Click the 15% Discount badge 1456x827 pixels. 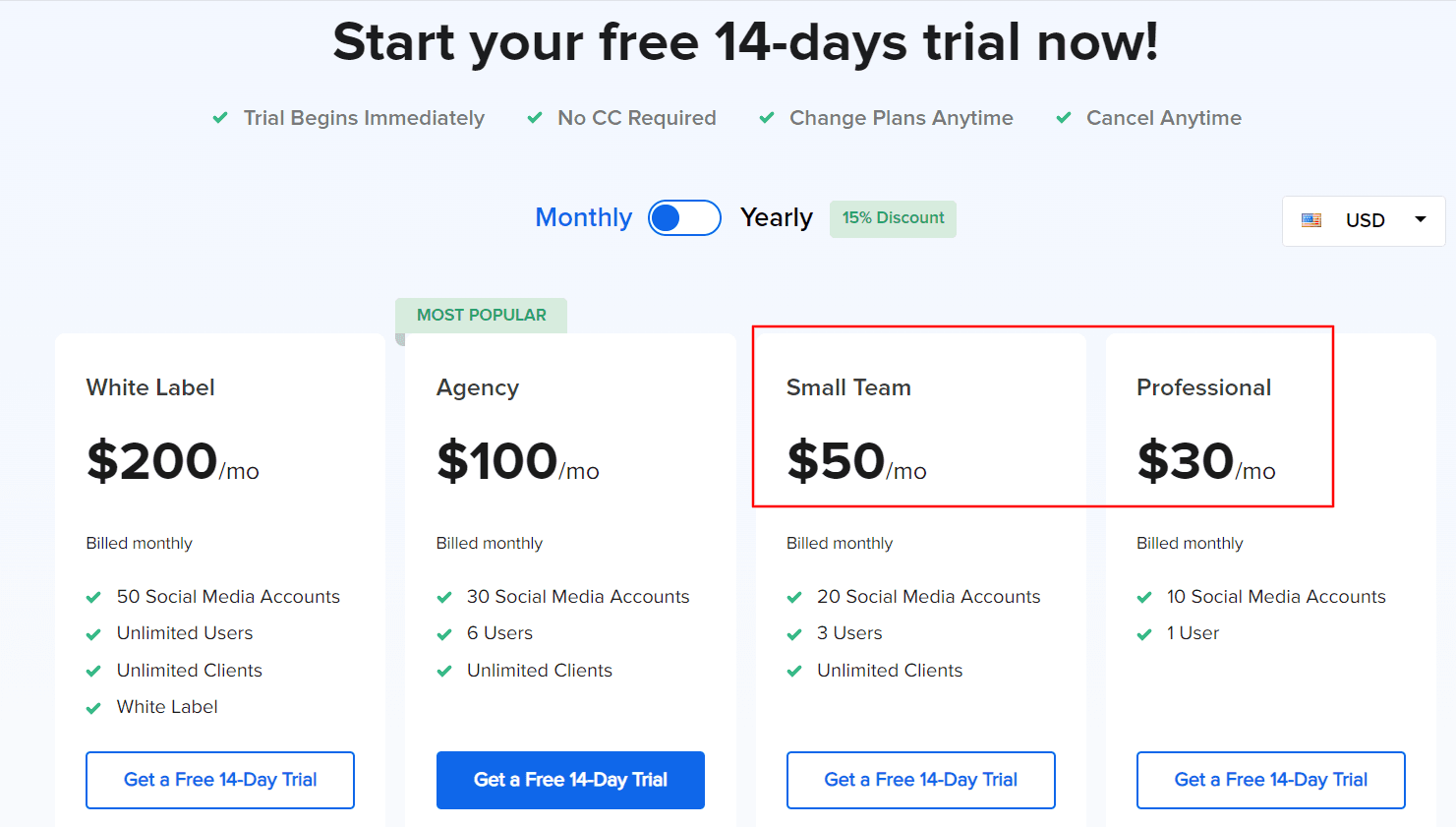pos(893,218)
